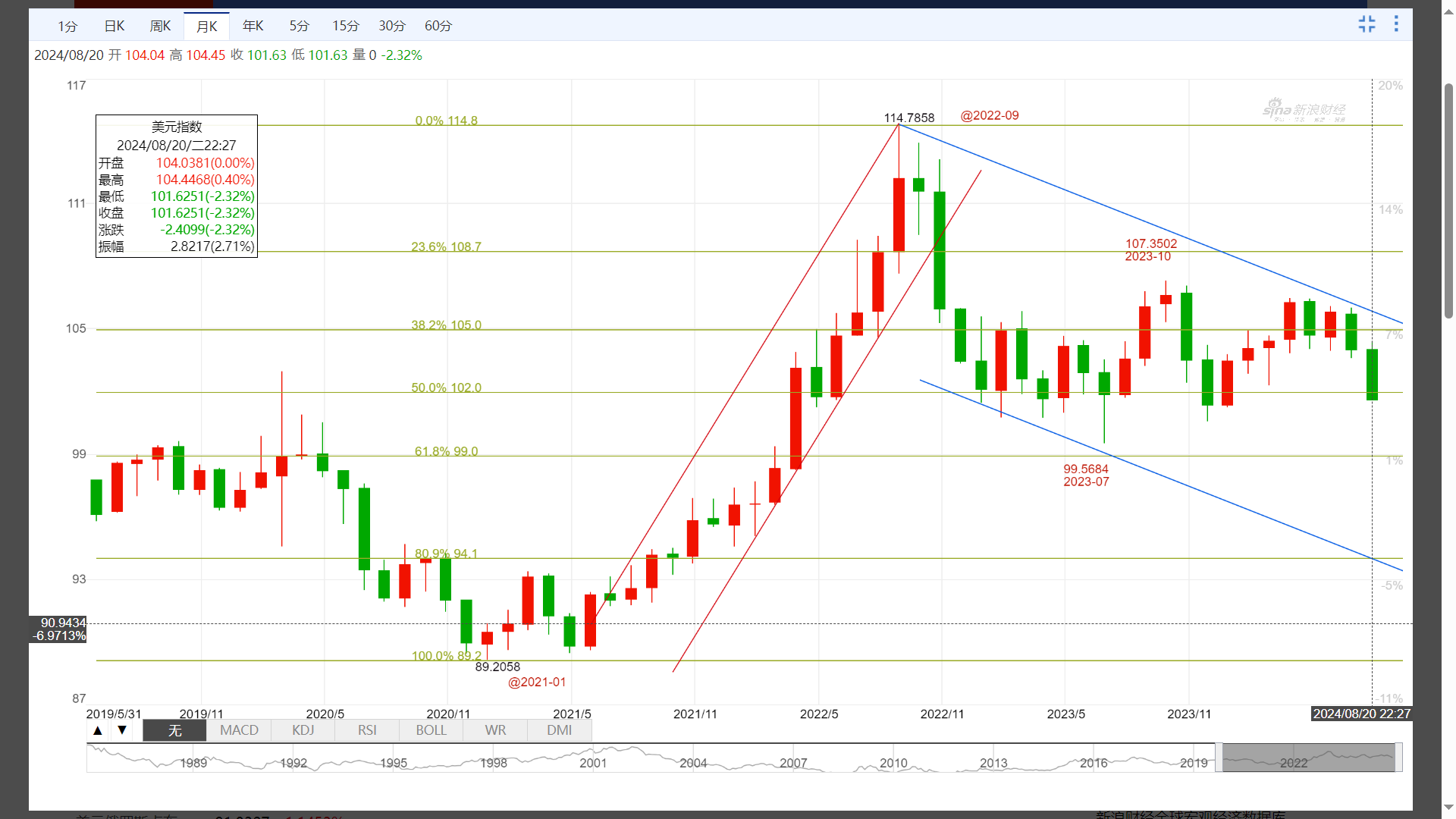Click the scrollbar down arrow
Screen dimensions: 1456x819
click(x=1448, y=808)
